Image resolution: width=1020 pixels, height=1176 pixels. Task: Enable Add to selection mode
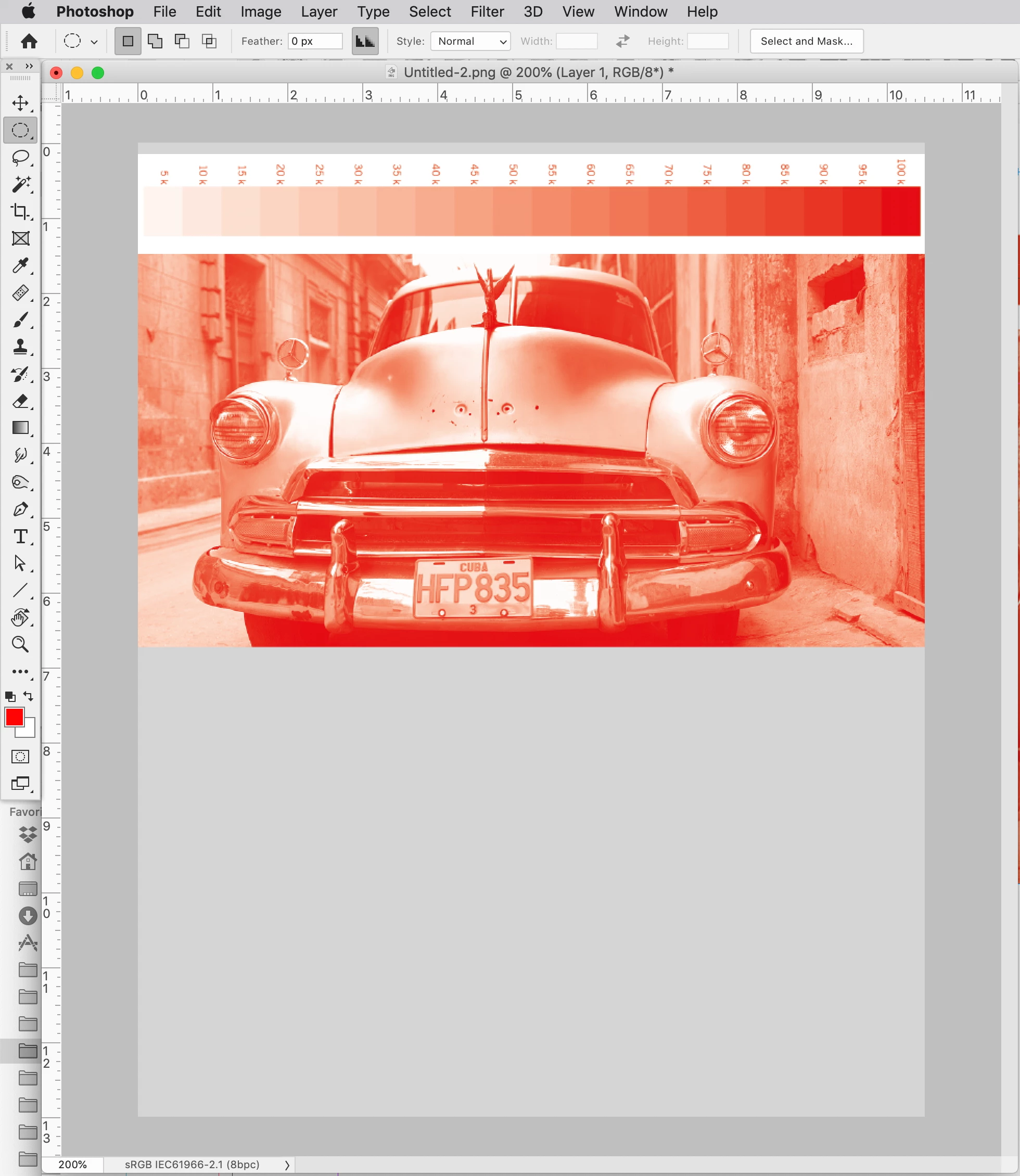point(155,41)
